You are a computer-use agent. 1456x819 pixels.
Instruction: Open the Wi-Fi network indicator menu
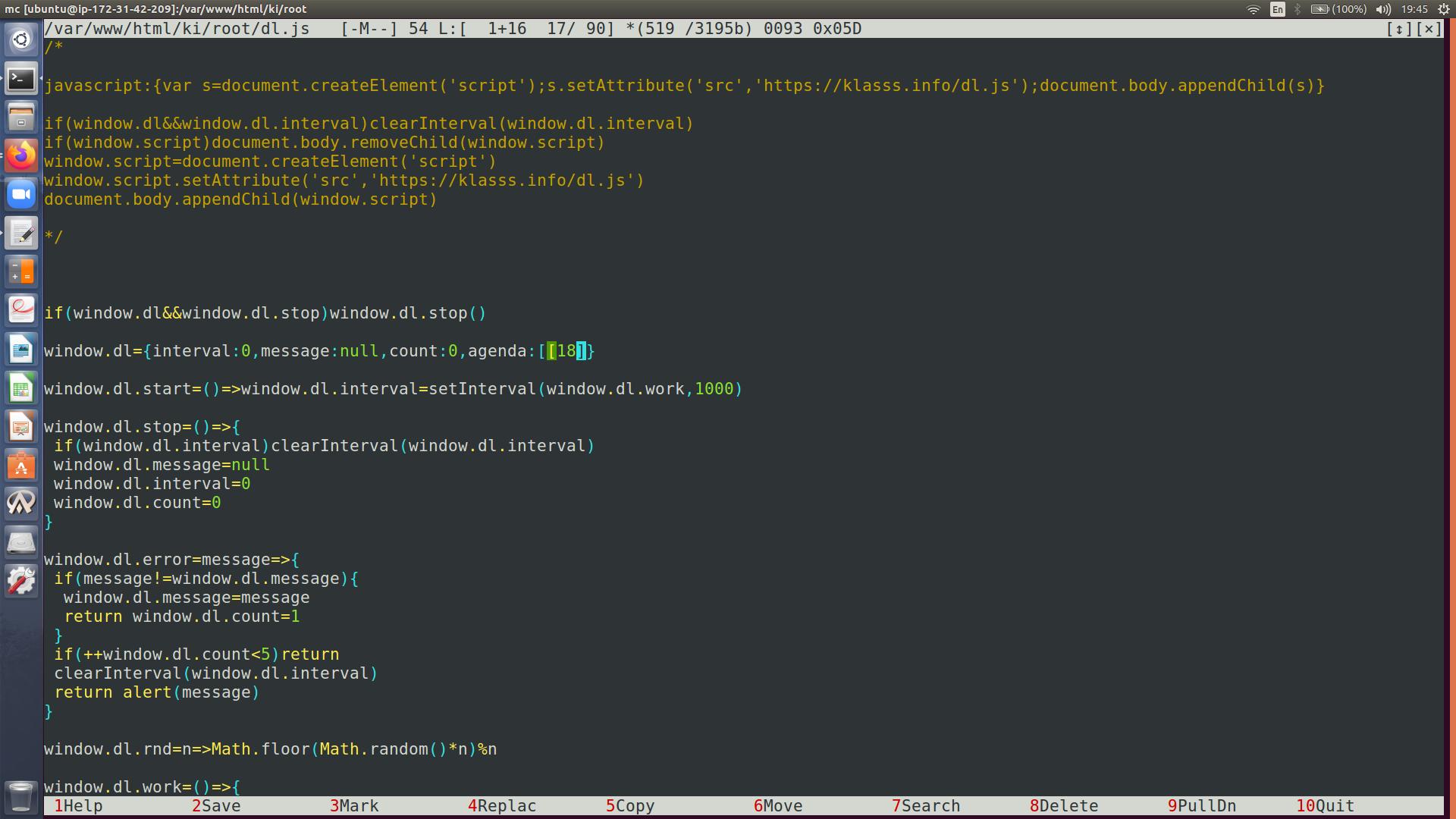pyautogui.click(x=1253, y=9)
